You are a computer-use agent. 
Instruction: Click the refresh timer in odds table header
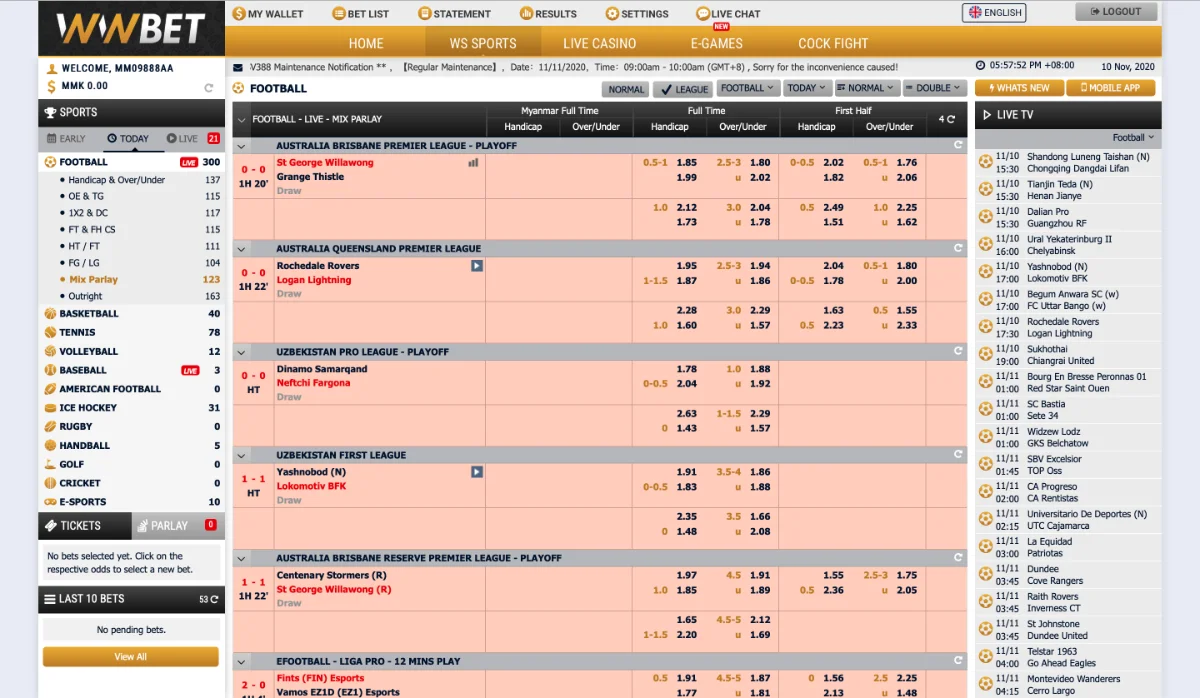click(x=947, y=119)
